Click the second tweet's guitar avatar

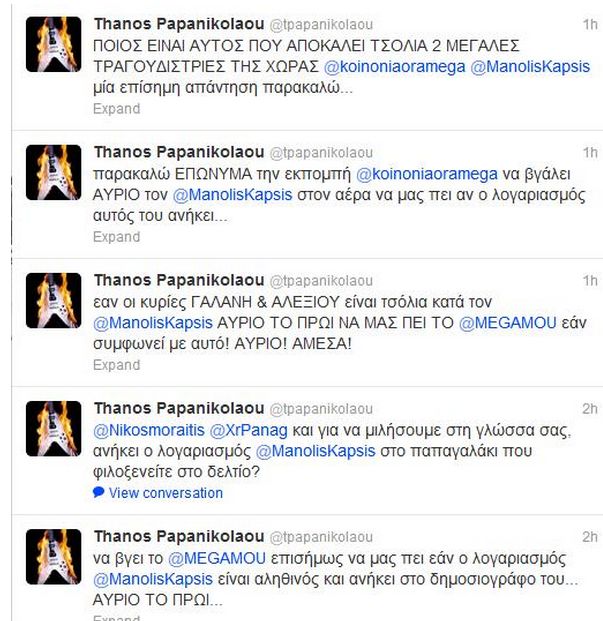[53, 174]
